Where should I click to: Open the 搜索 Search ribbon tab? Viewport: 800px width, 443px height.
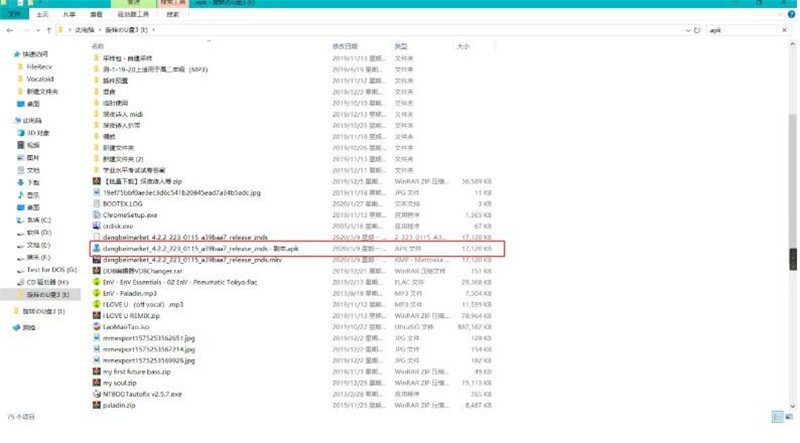(173, 14)
